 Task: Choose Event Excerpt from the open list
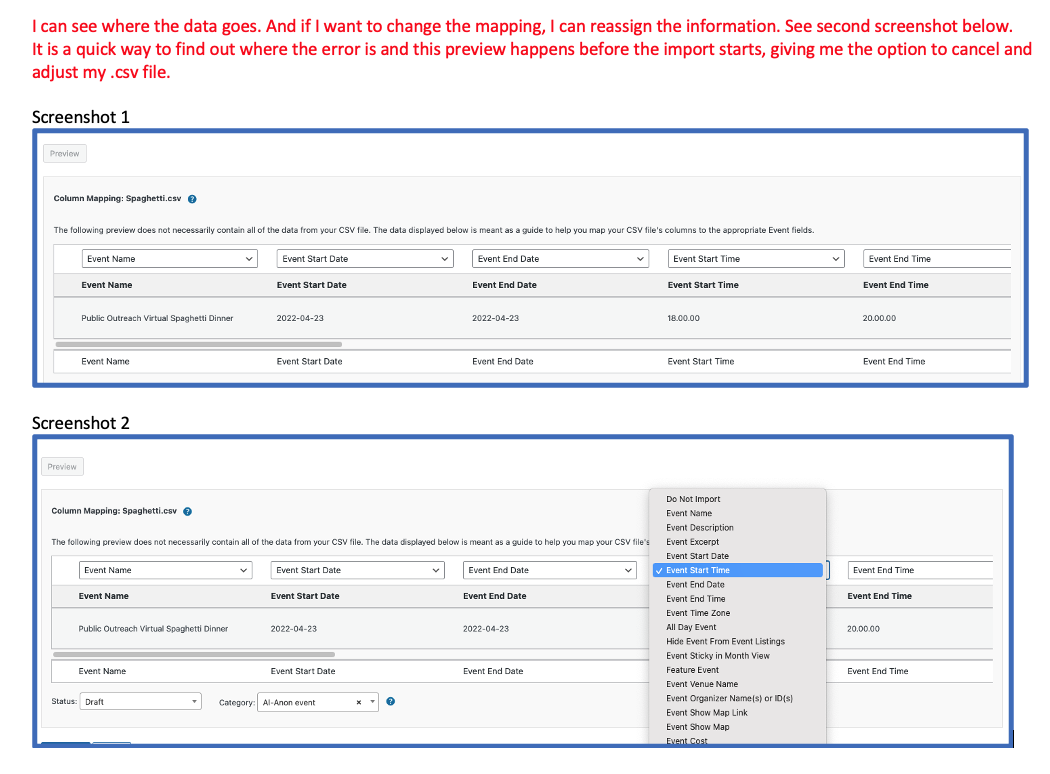[737, 542]
